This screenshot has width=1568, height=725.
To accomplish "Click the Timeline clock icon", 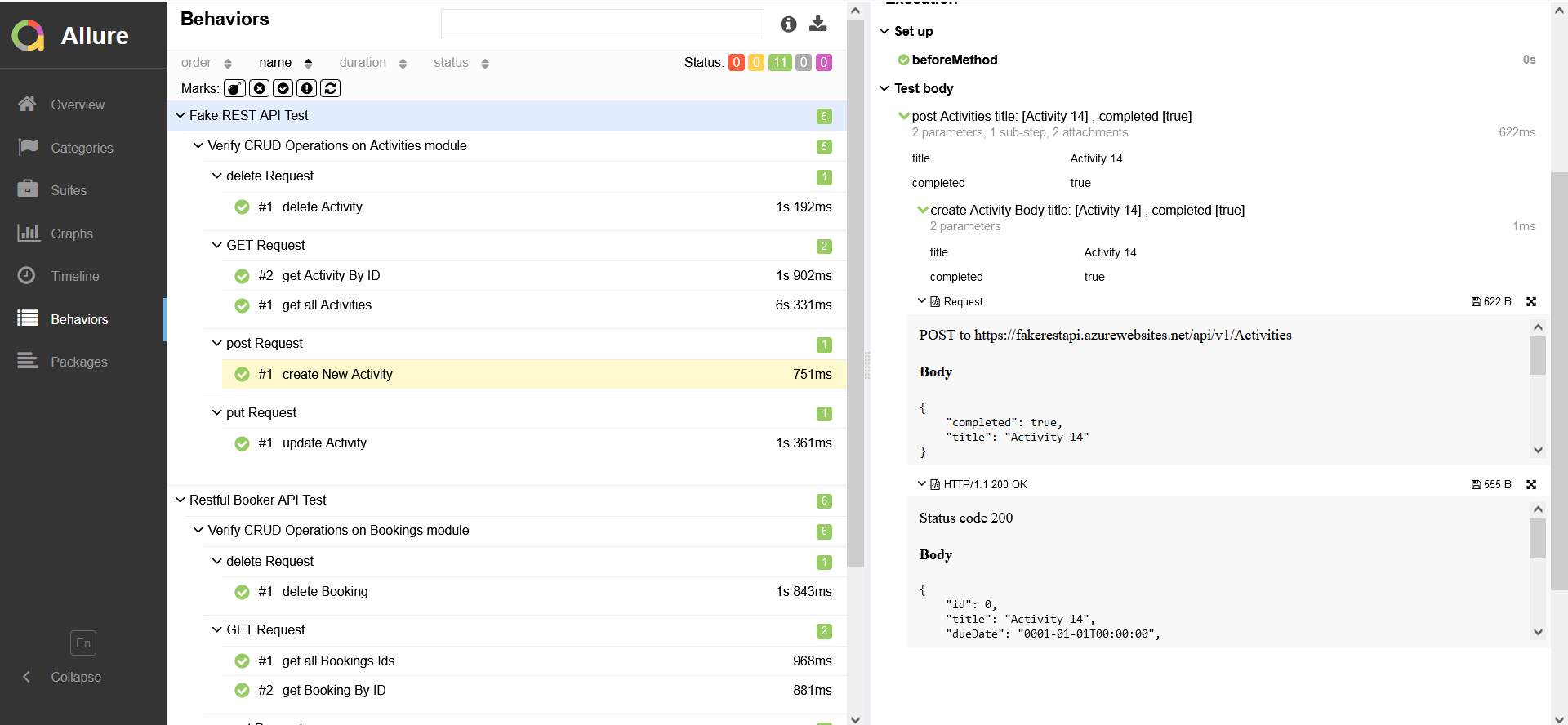I will (27, 275).
